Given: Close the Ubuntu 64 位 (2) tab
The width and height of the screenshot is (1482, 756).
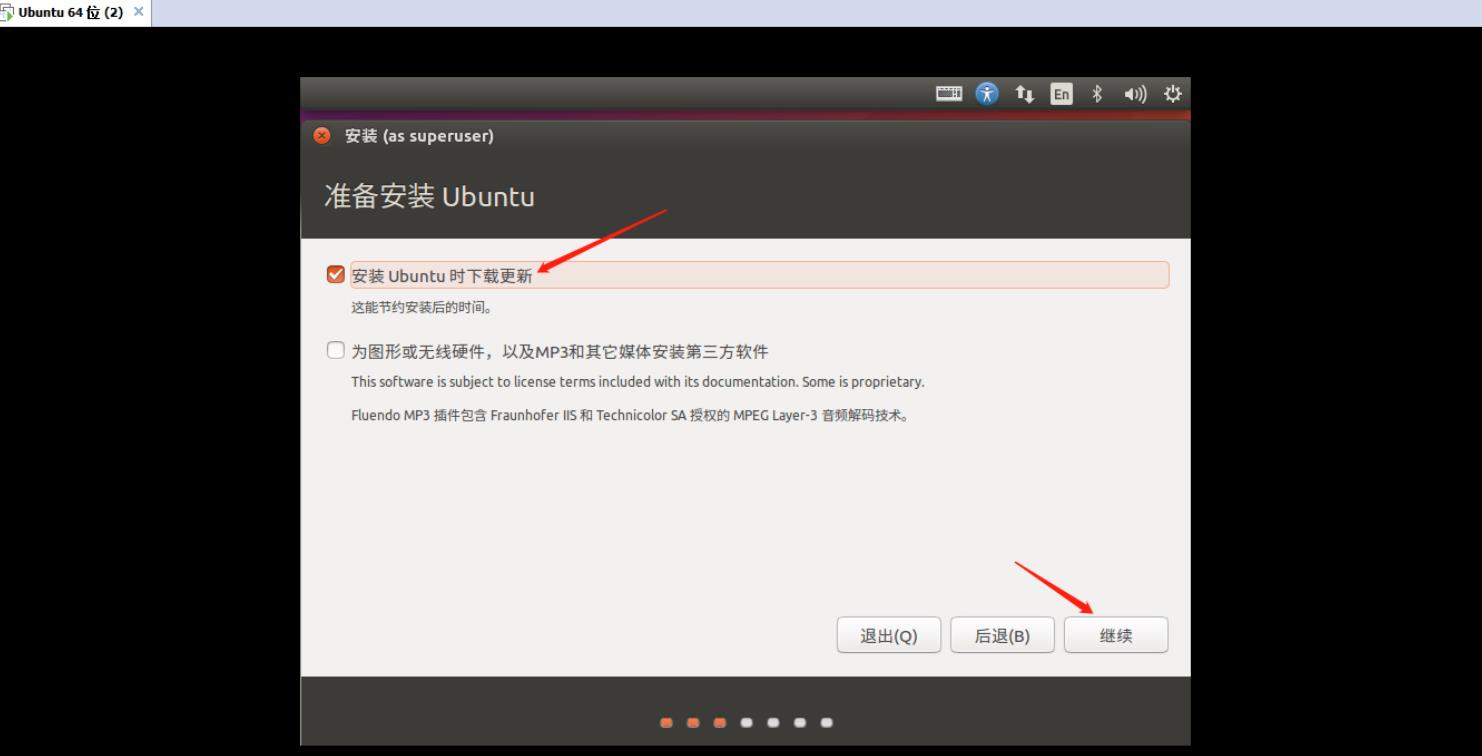Looking at the screenshot, I should (139, 10).
